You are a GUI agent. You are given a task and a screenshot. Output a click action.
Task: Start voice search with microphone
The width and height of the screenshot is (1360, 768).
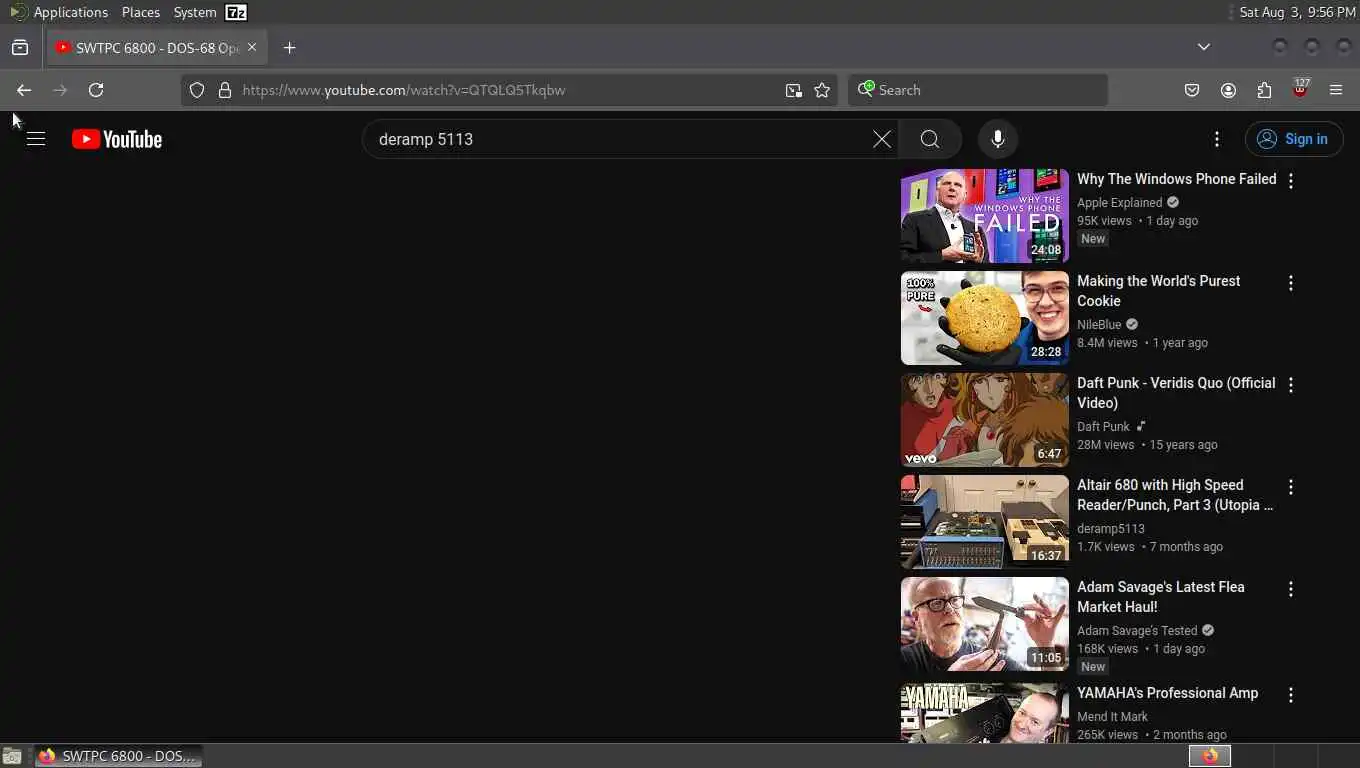(998, 139)
